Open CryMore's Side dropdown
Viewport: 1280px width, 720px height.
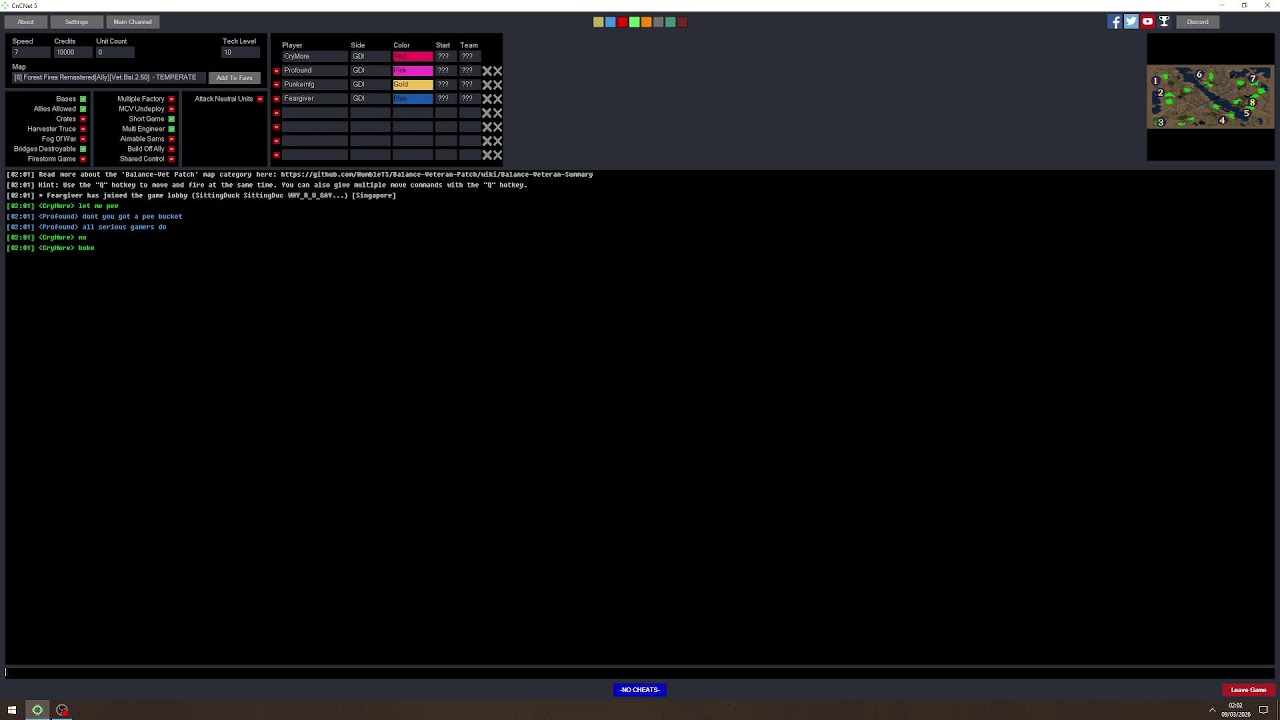click(369, 56)
